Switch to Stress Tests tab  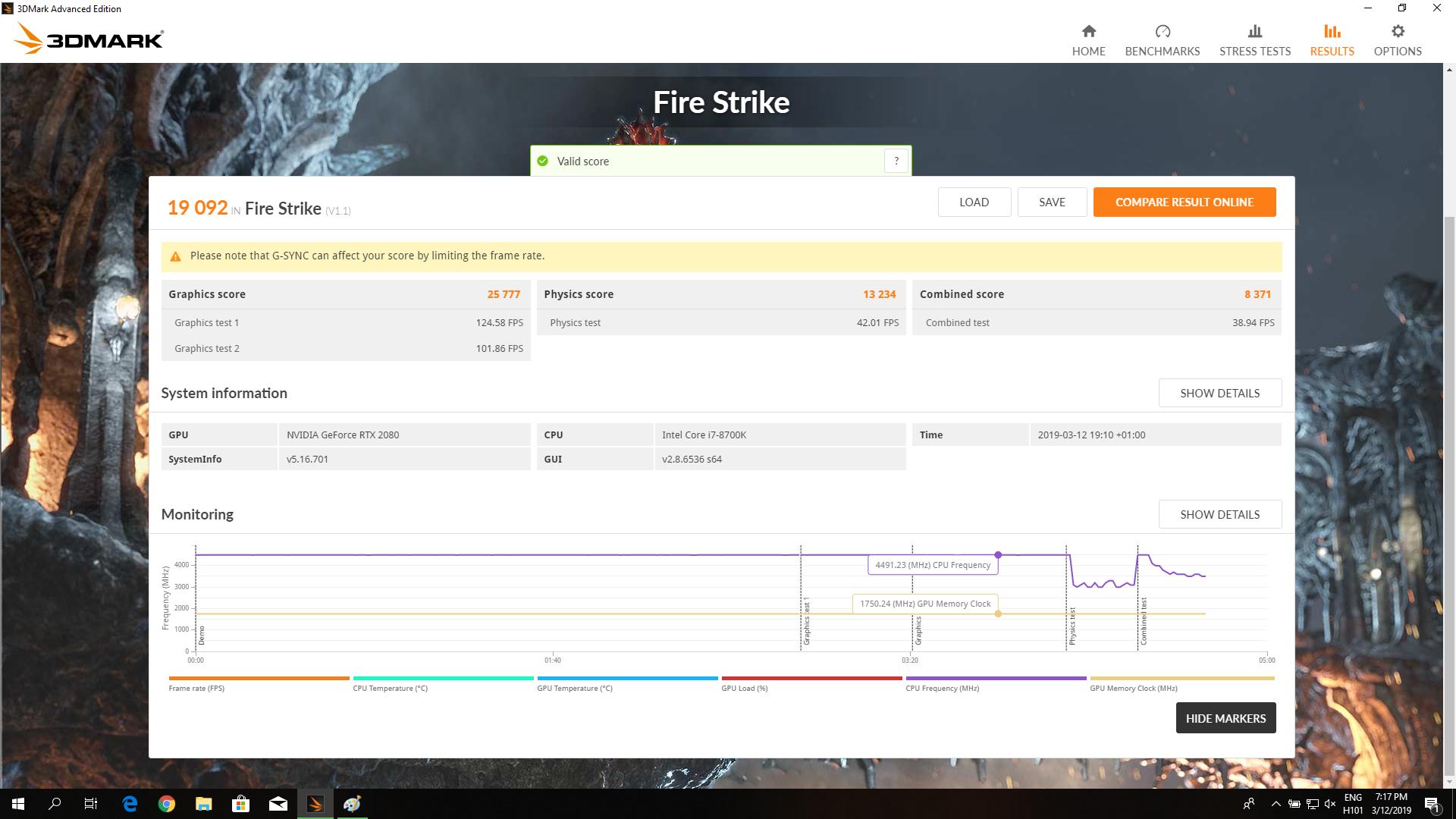pos(1254,40)
